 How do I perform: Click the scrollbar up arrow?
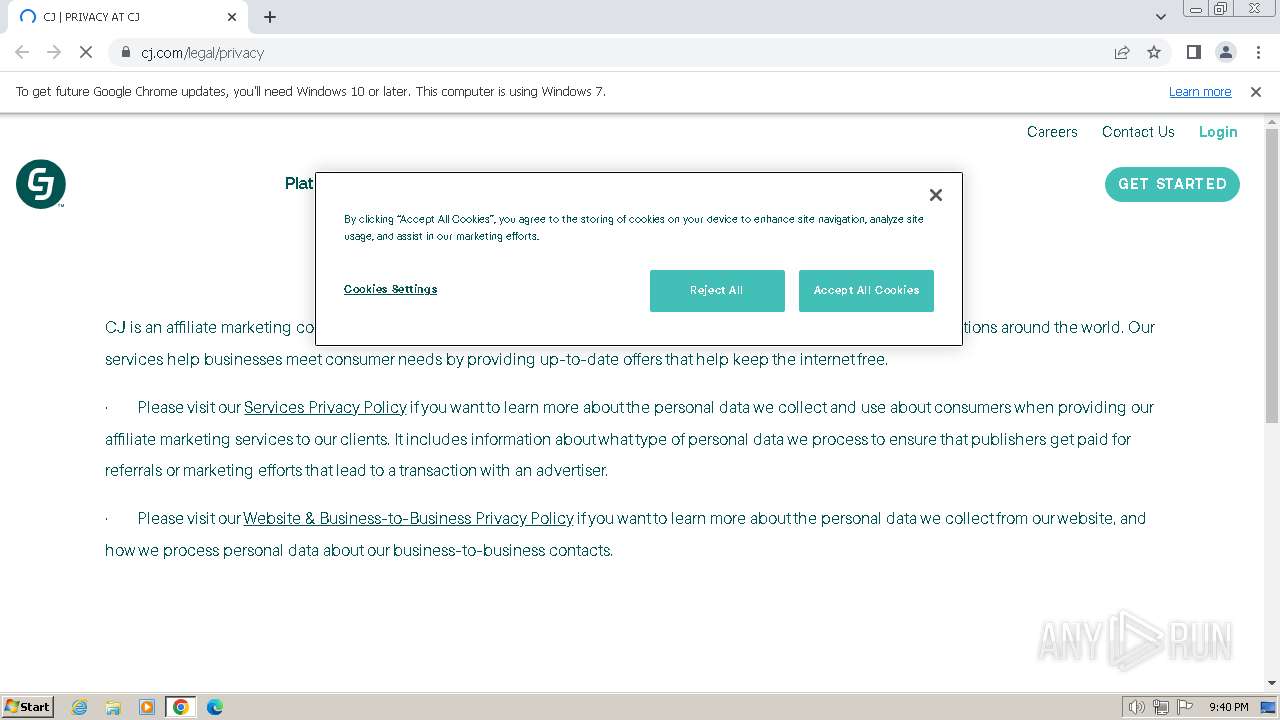(x=1272, y=122)
